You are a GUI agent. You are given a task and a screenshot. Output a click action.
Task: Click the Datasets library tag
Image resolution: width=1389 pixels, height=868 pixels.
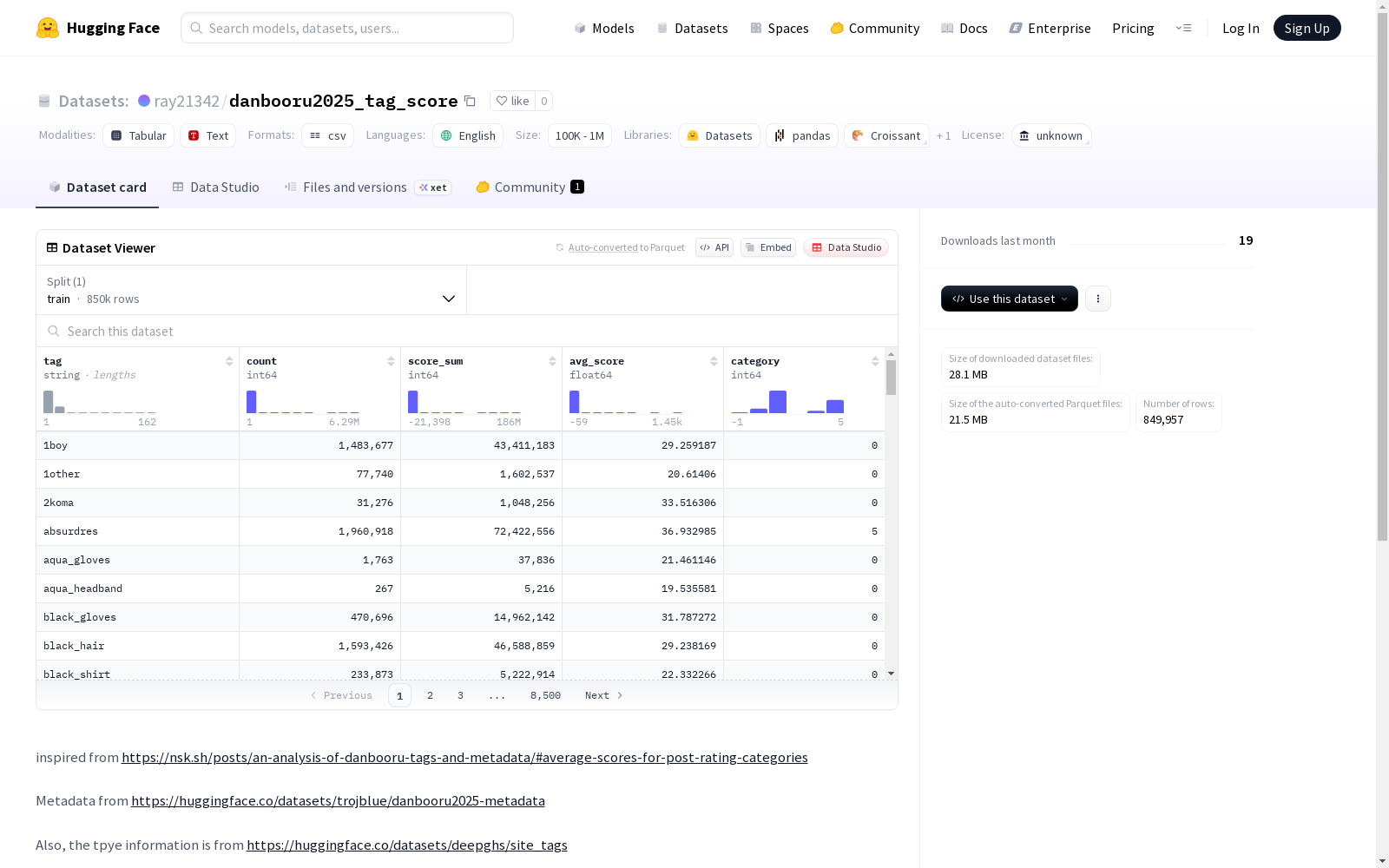[x=720, y=135]
